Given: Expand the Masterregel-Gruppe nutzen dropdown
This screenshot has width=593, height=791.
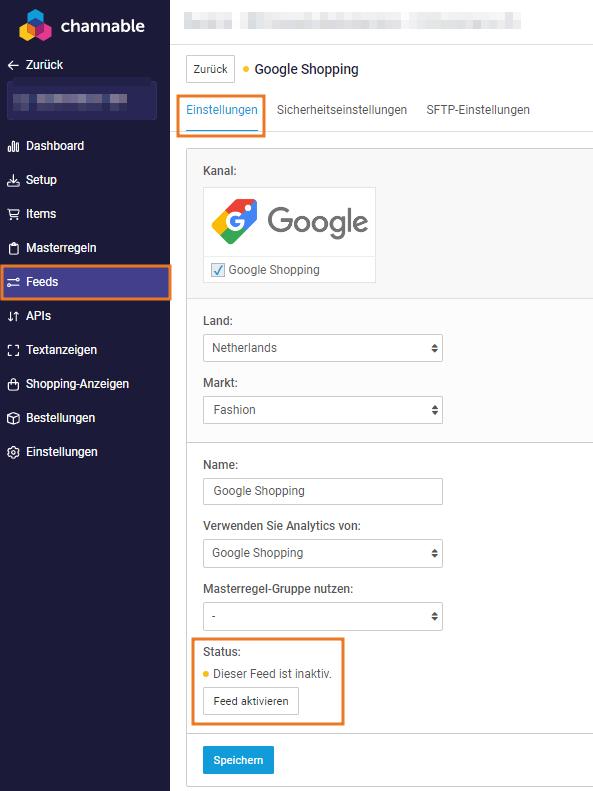Looking at the screenshot, I should coord(323,616).
